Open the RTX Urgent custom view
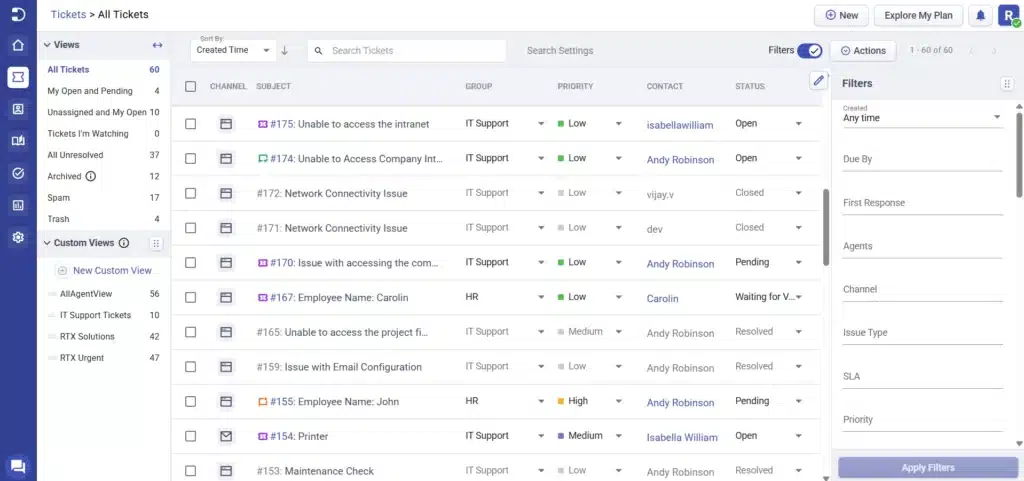This screenshot has height=481, width=1024. tap(103, 358)
